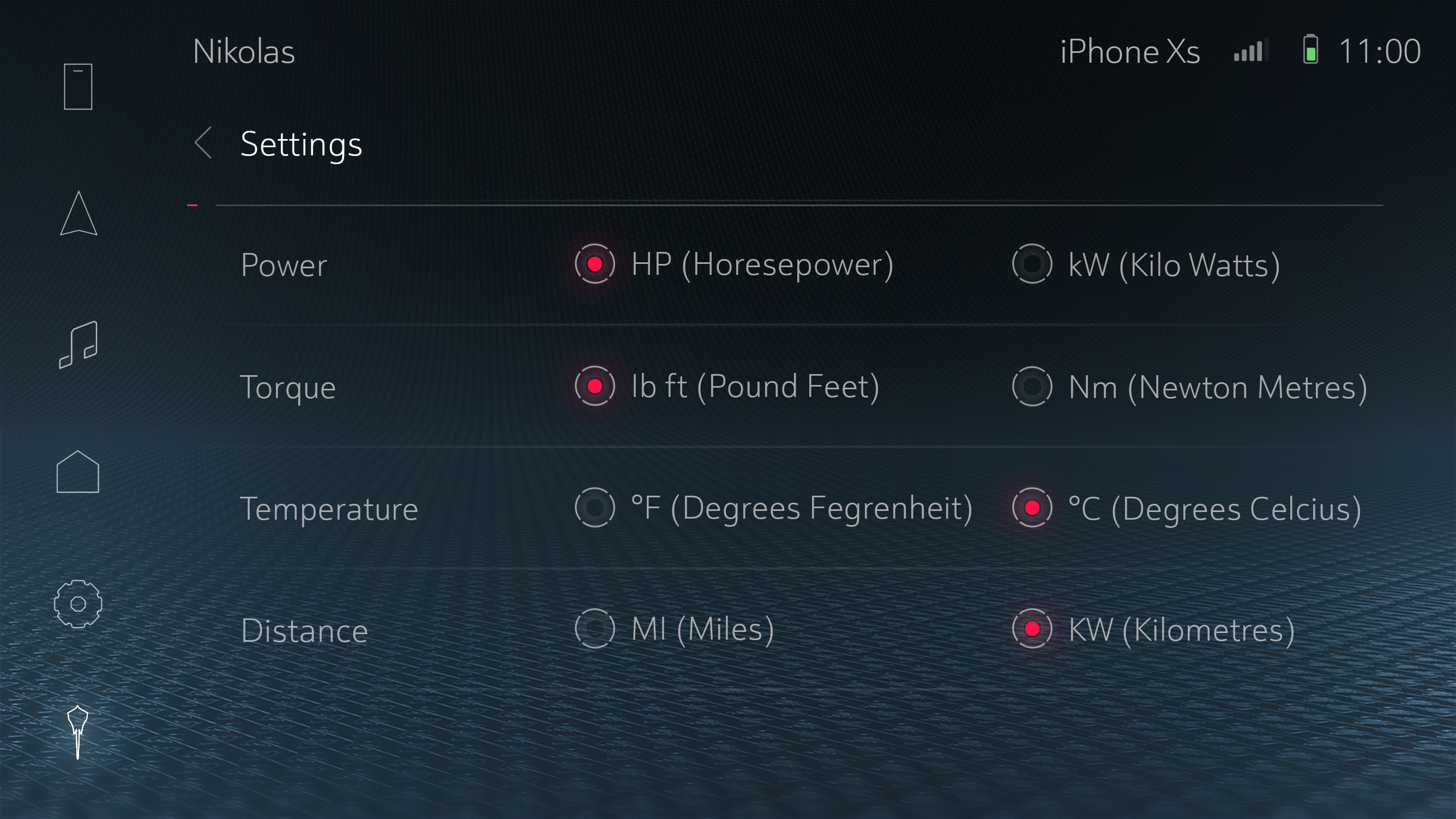
Task: Click the car emblem icon in sidebar
Action: (x=78, y=732)
